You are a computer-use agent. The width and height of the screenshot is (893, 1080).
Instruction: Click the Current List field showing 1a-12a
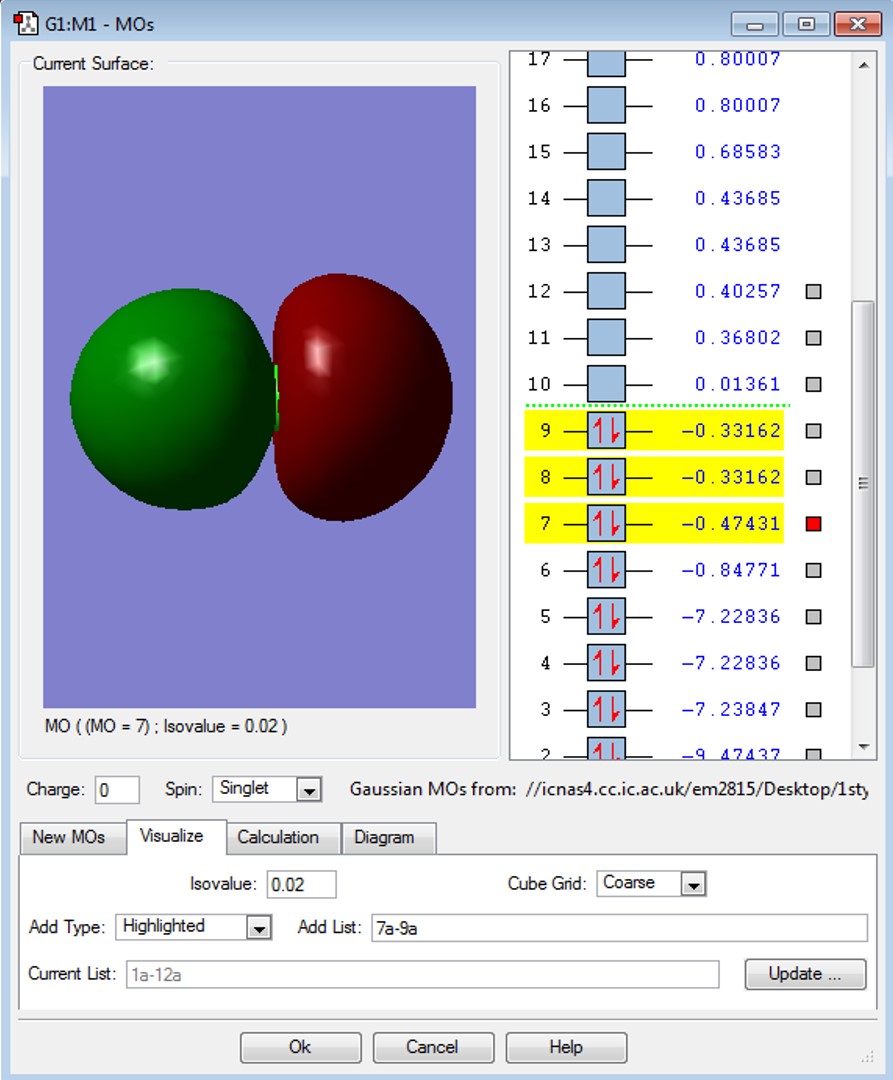[x=422, y=975]
